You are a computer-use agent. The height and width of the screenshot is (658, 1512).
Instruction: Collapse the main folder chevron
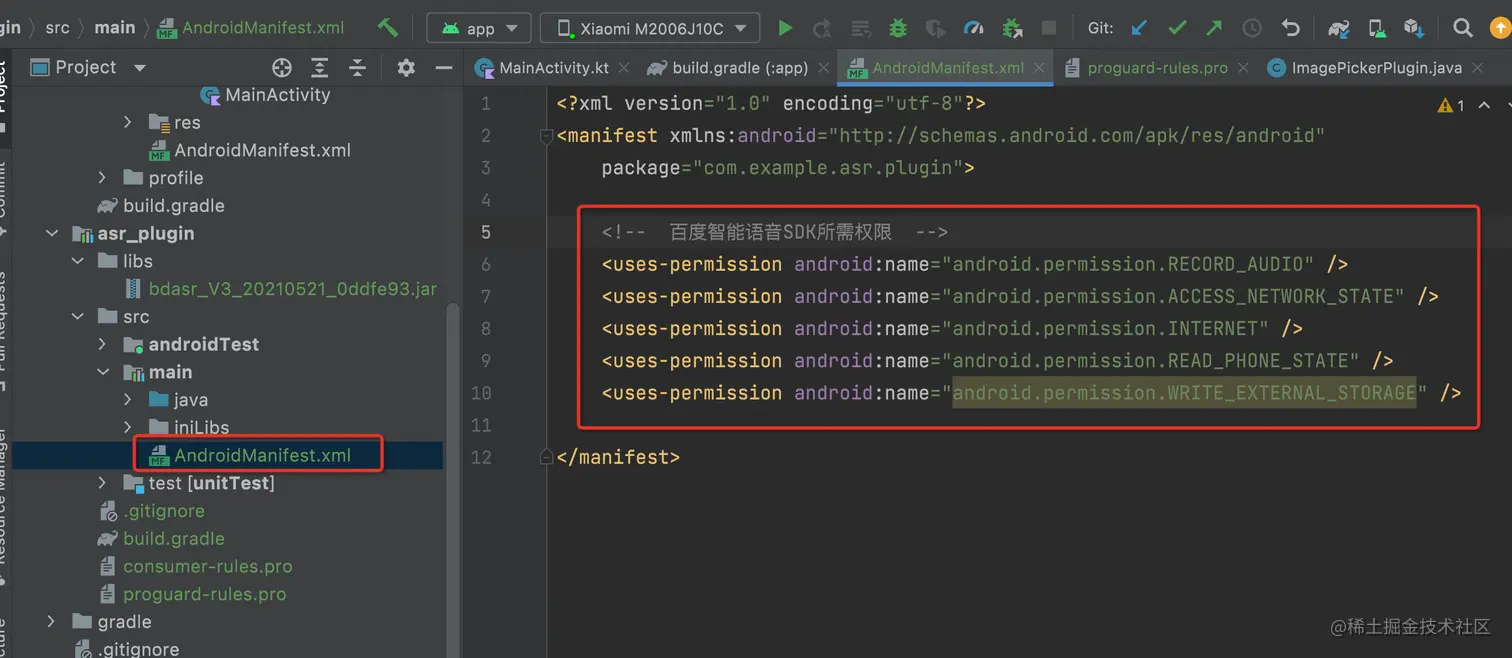102,372
